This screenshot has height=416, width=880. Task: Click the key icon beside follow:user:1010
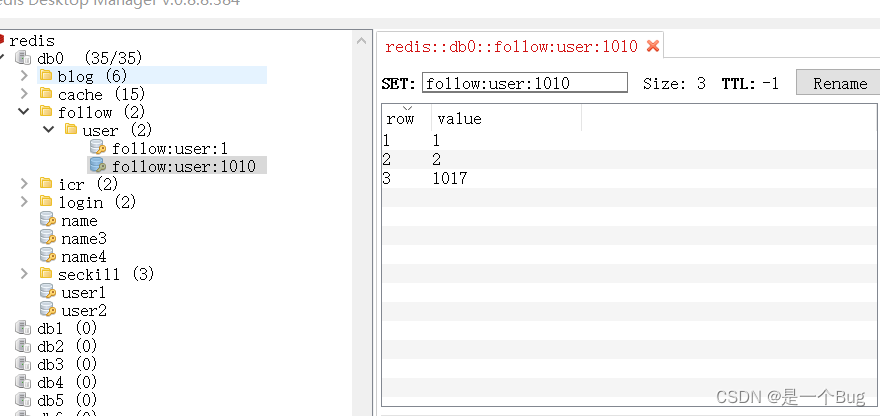(98, 165)
